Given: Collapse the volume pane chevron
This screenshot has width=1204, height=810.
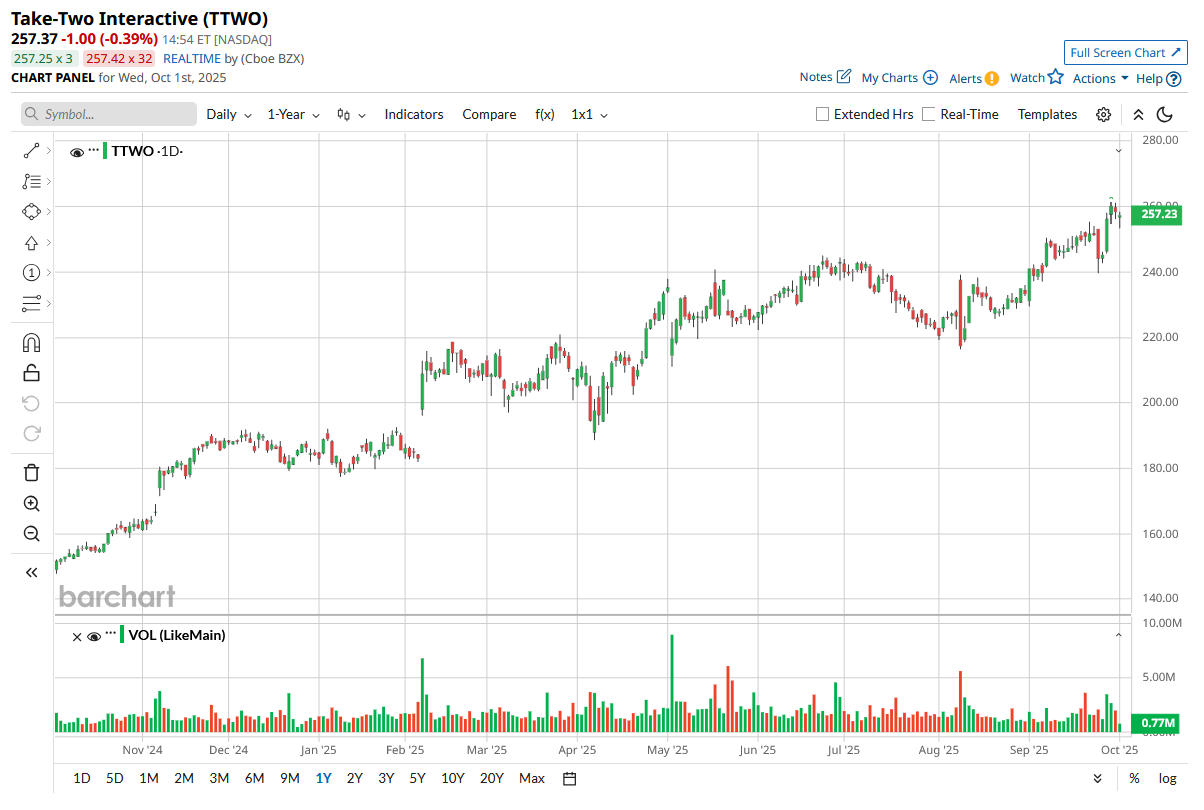Looking at the screenshot, I should click(1119, 635).
